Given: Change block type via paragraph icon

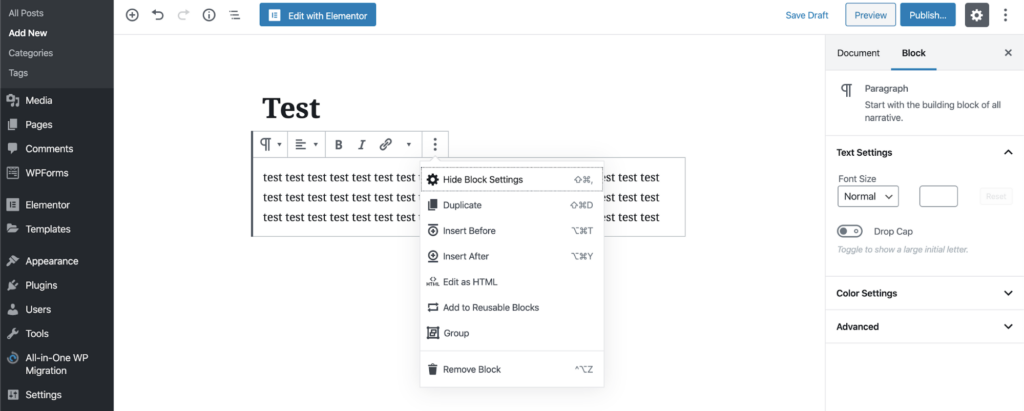Looking at the screenshot, I should [270, 144].
